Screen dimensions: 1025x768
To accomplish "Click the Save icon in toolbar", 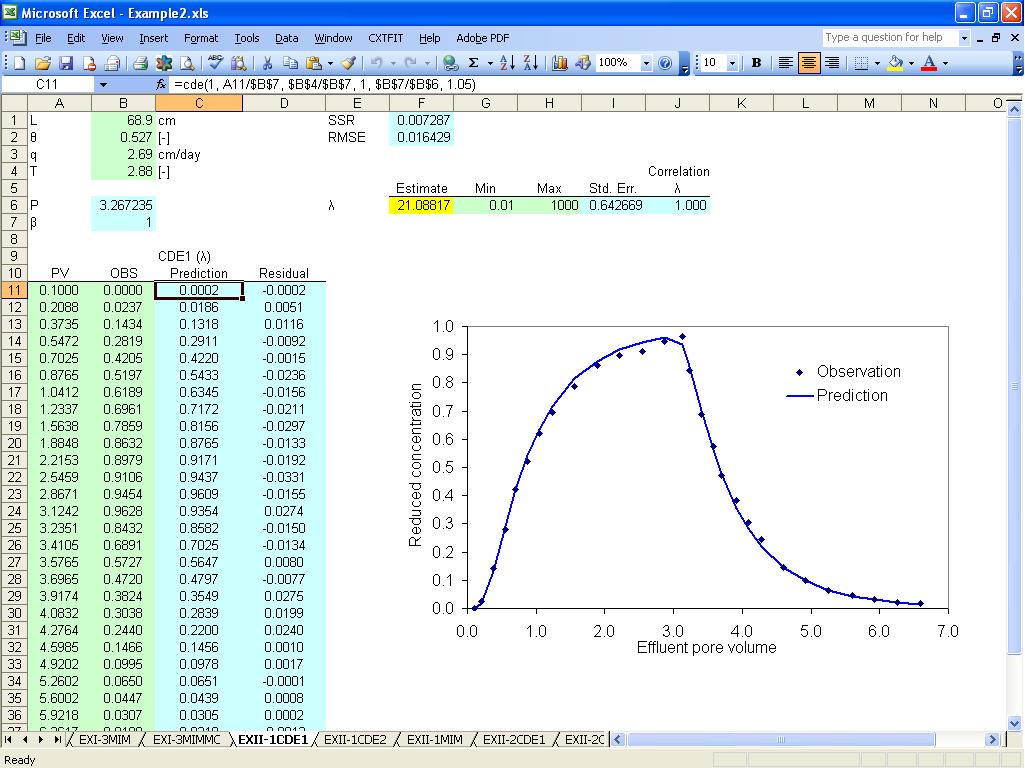I will click(x=66, y=63).
